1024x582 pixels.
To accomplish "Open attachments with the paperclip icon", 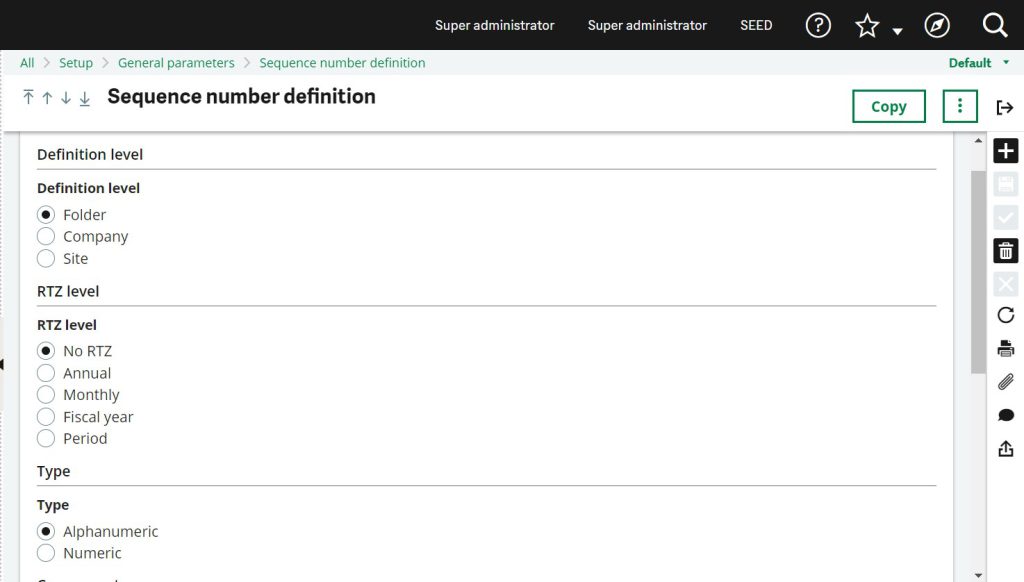I will tap(1005, 381).
